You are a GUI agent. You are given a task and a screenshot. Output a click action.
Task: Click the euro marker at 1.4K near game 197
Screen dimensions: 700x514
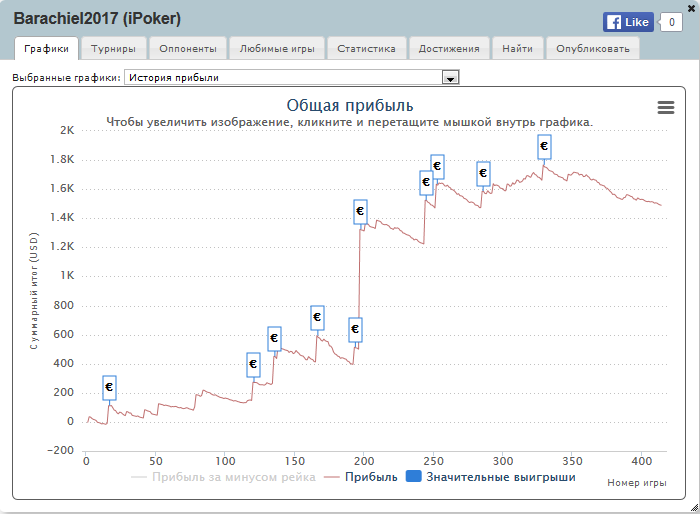[360, 212]
